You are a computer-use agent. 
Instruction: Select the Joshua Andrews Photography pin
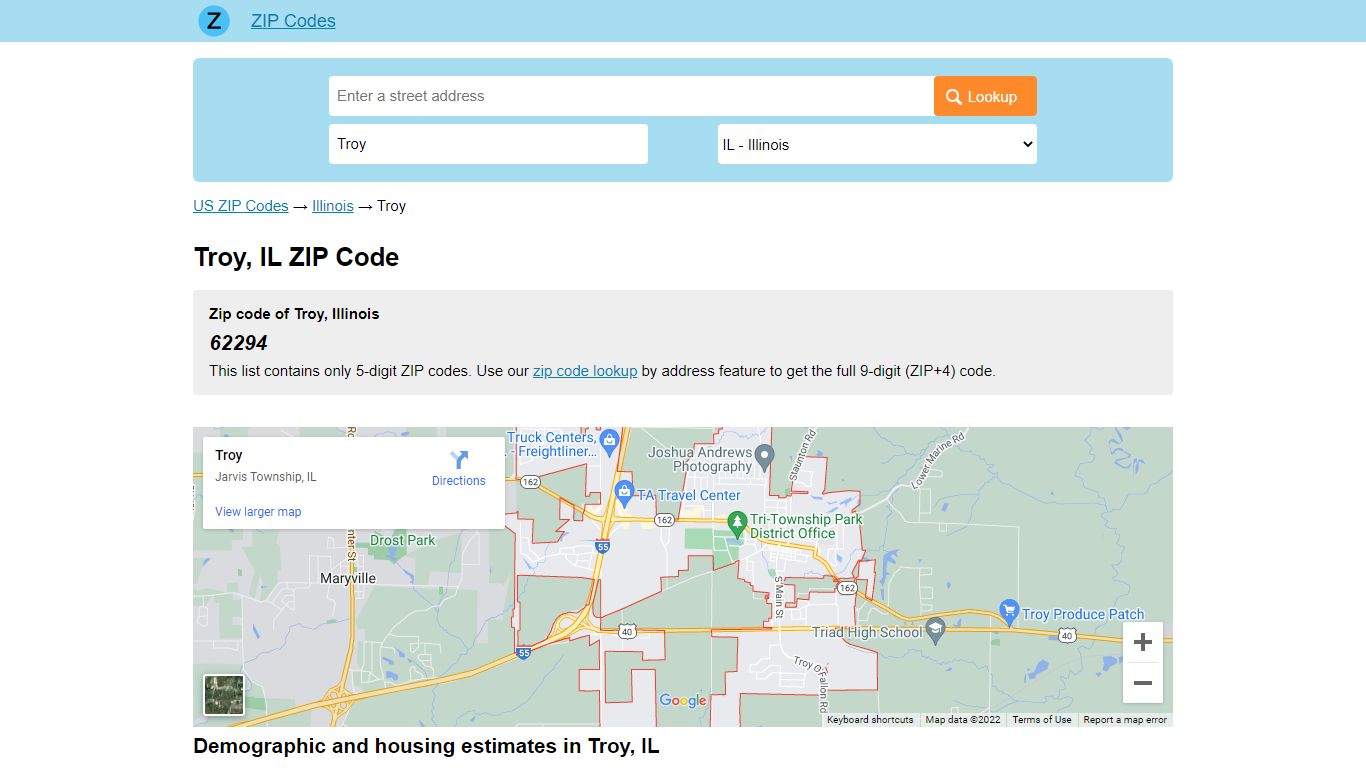click(764, 457)
